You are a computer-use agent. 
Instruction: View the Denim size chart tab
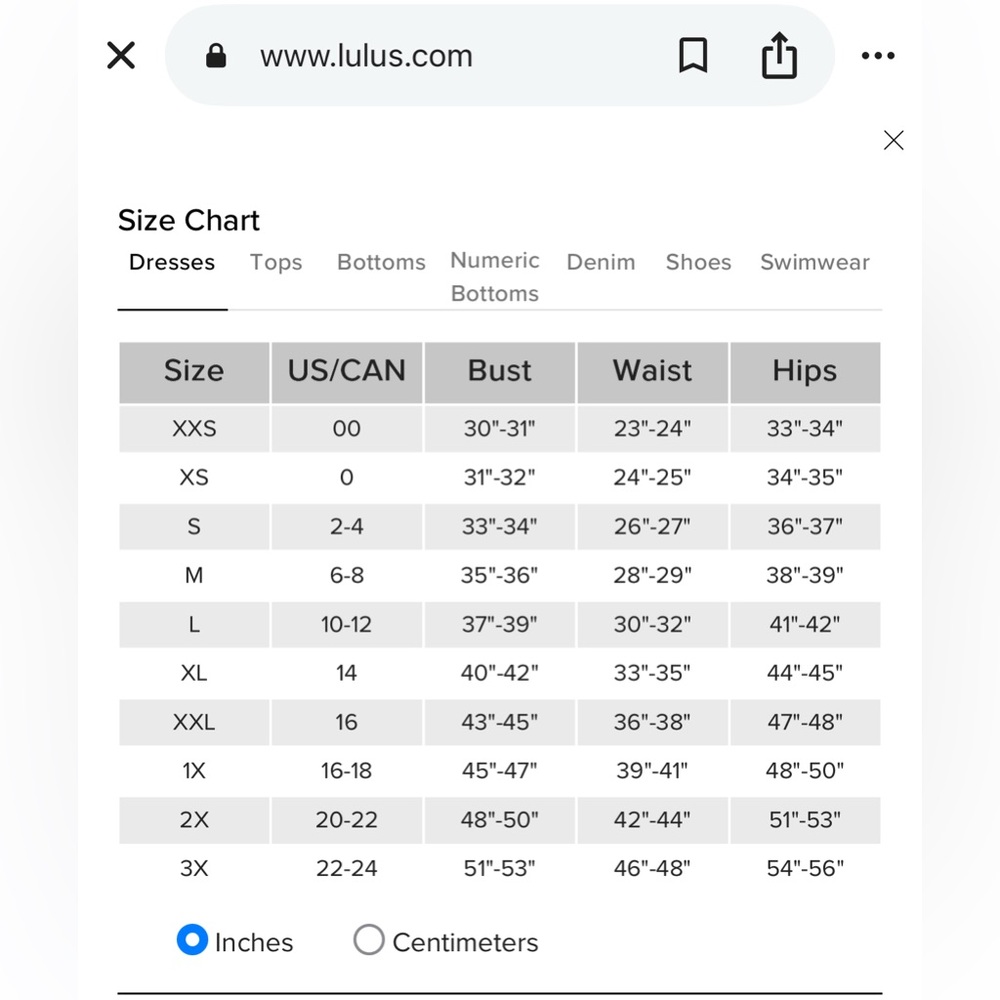pos(601,262)
